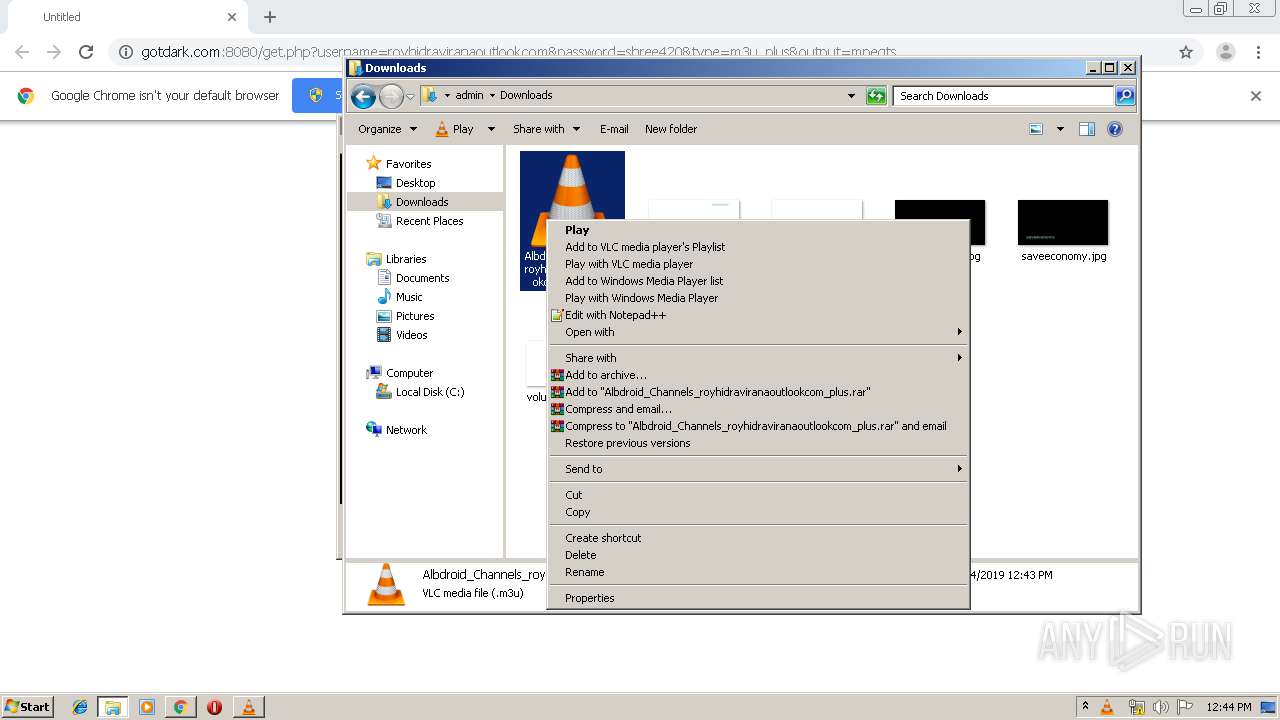Click the Explorer back arrow button
Viewport: 1280px width, 720px height.
click(x=363, y=96)
